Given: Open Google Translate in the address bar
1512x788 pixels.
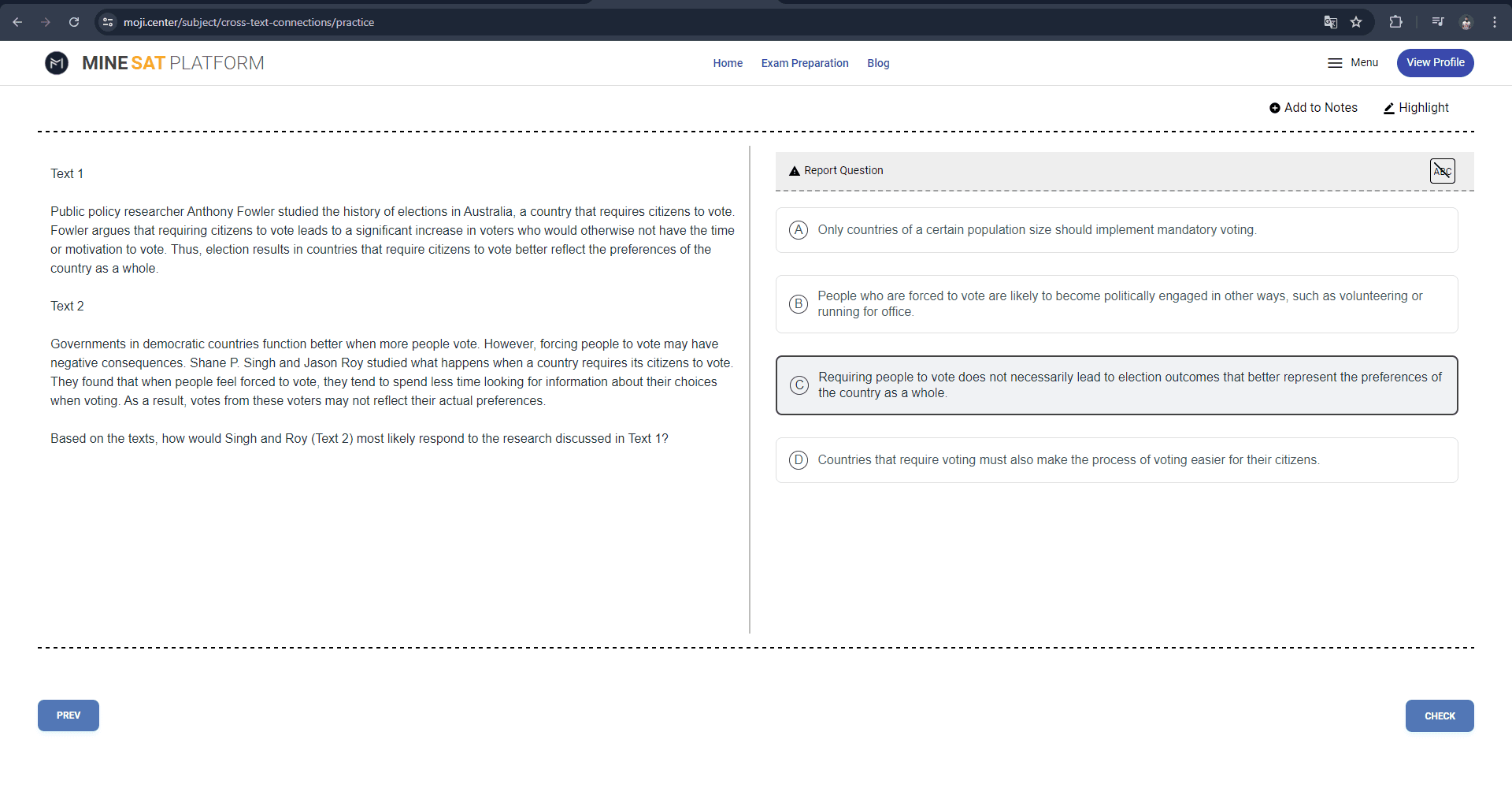Looking at the screenshot, I should click(1331, 21).
